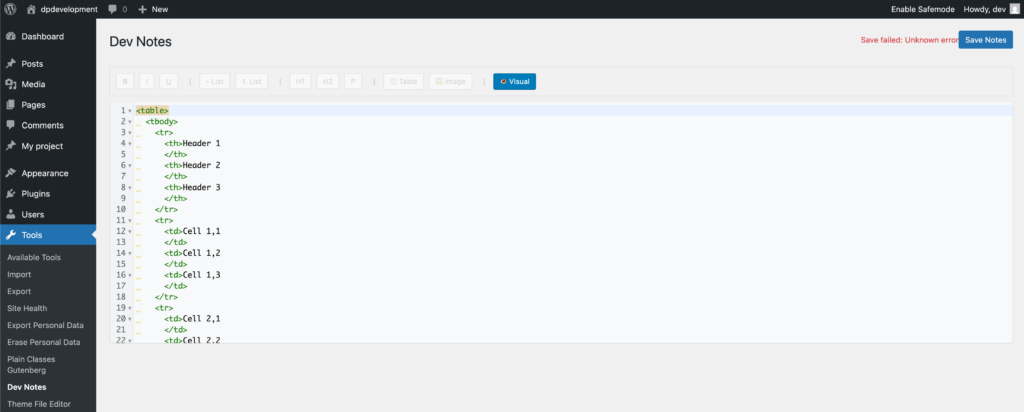The width and height of the screenshot is (1024, 412).
Task: Open the Import tool
Action: click(19, 274)
